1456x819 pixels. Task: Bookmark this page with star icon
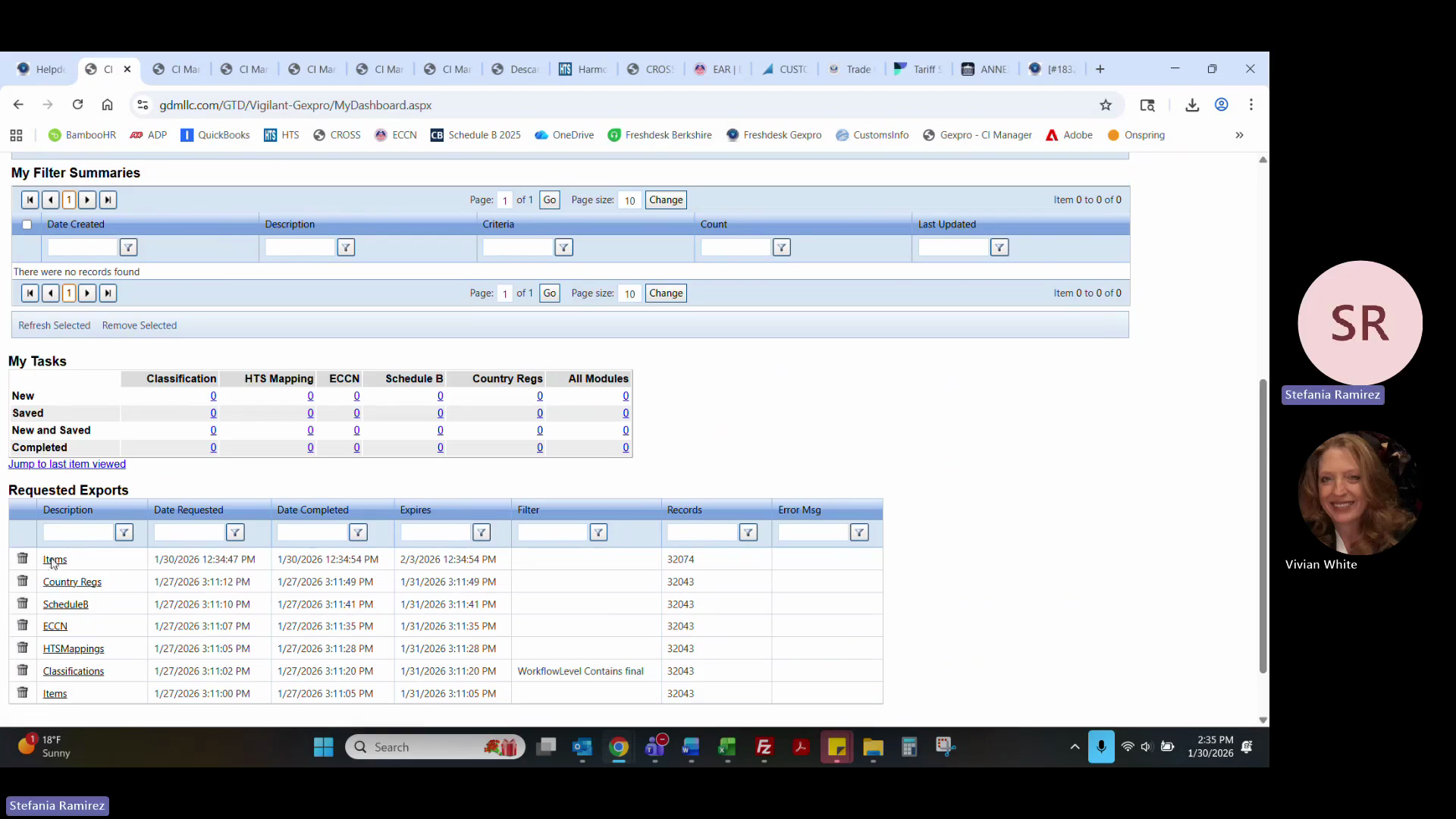[x=1106, y=105]
